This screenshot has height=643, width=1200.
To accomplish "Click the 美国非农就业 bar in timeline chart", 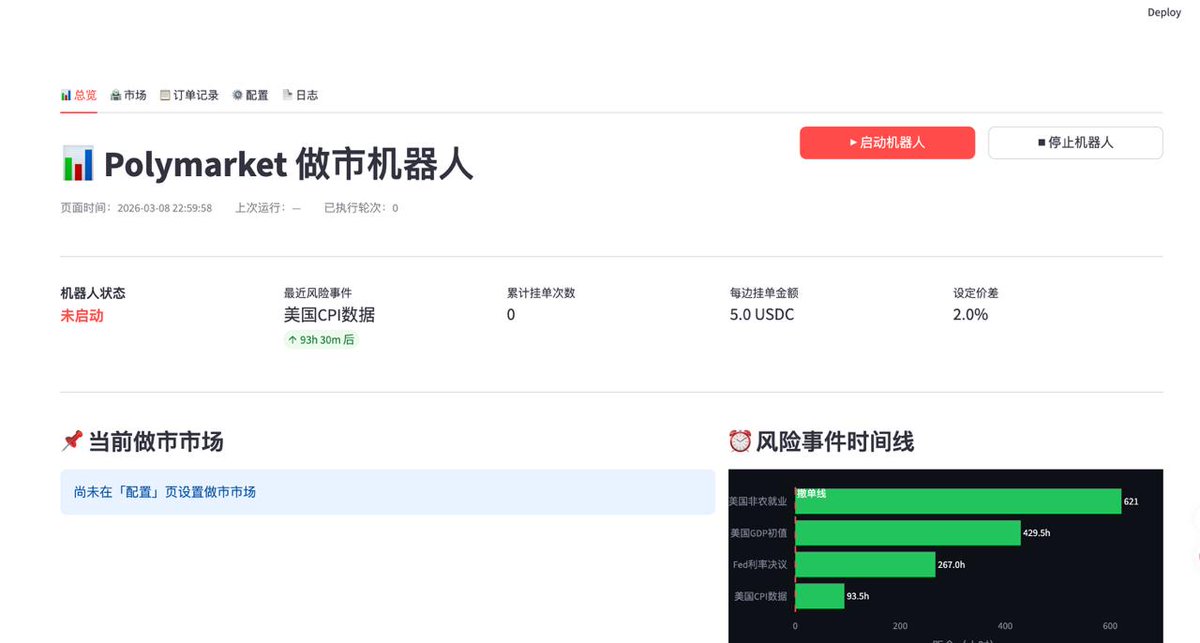I will (958, 501).
